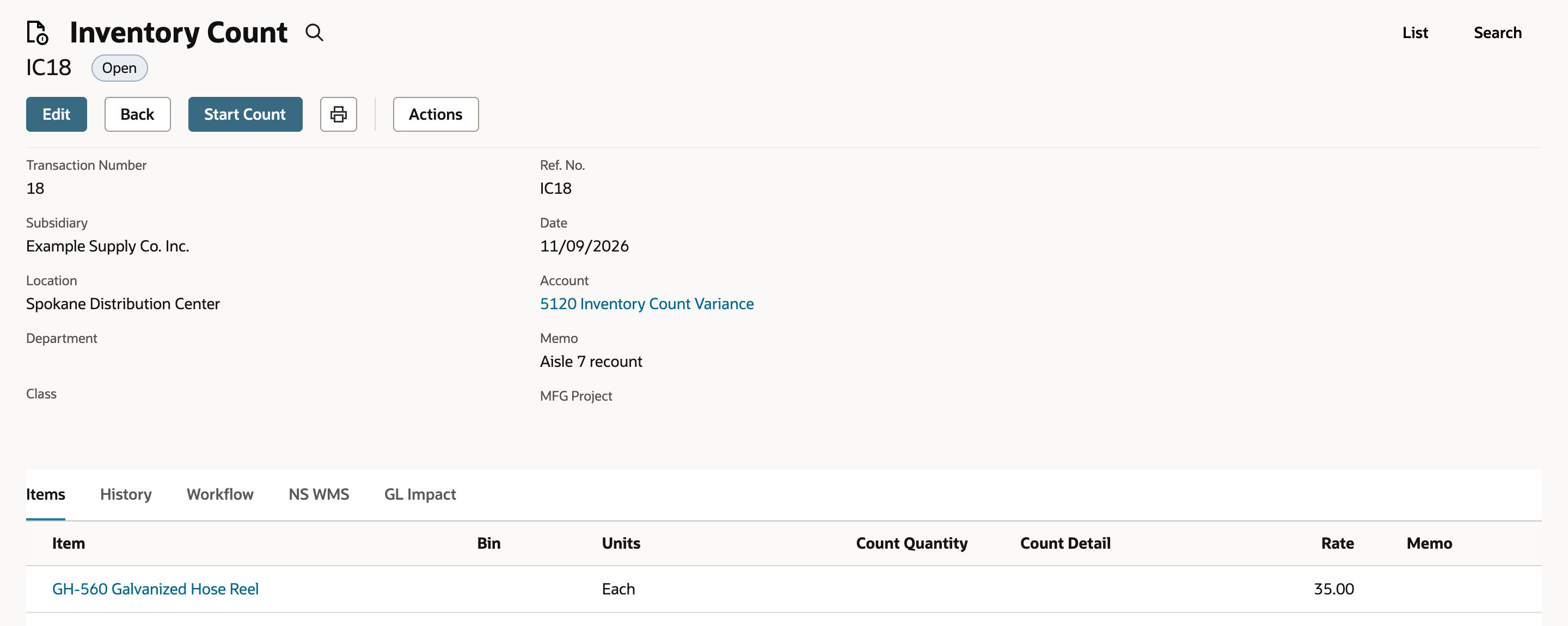Click the Memo column header
1568x626 pixels.
(1429, 543)
